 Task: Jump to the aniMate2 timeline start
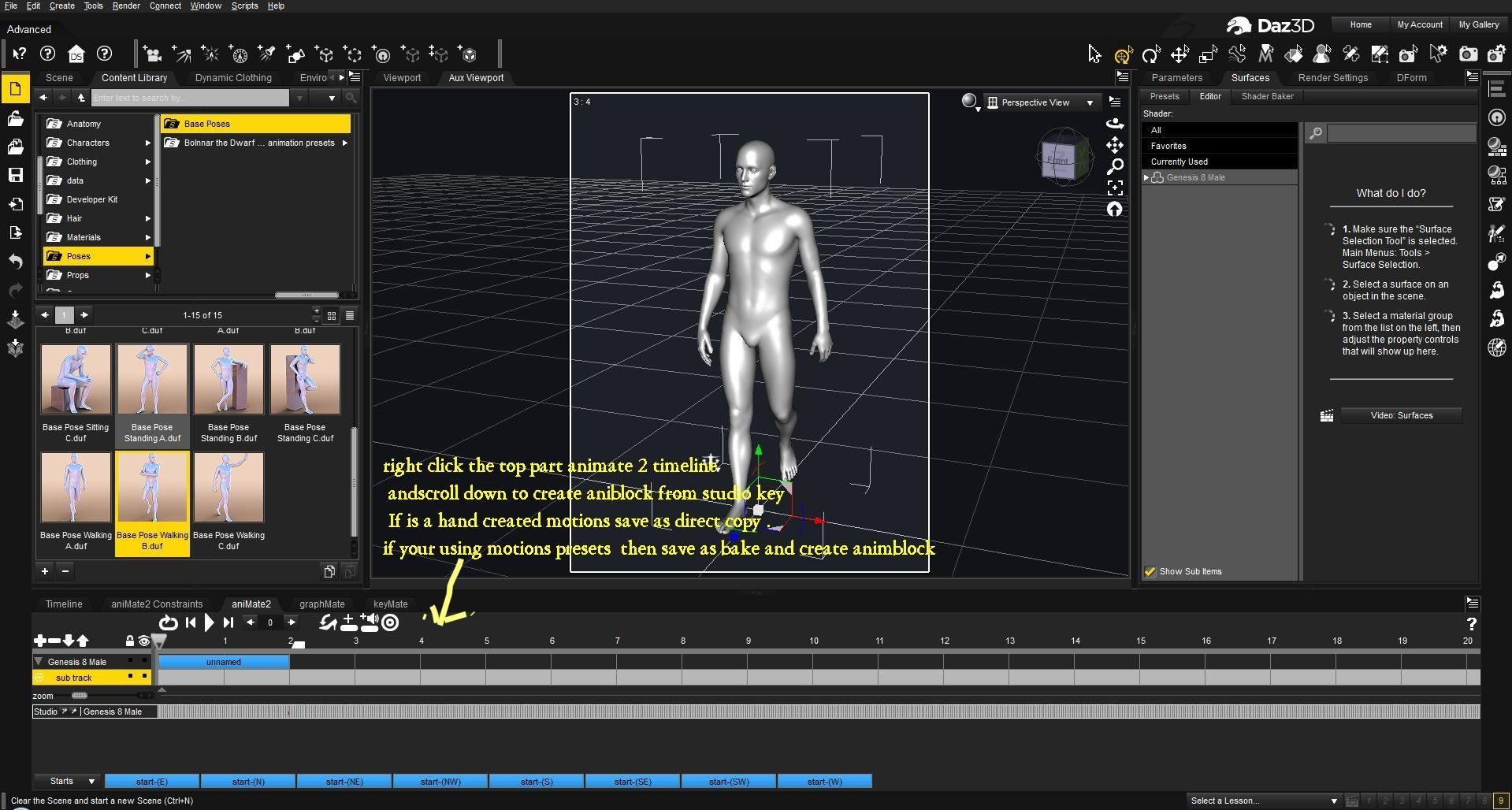(x=190, y=622)
